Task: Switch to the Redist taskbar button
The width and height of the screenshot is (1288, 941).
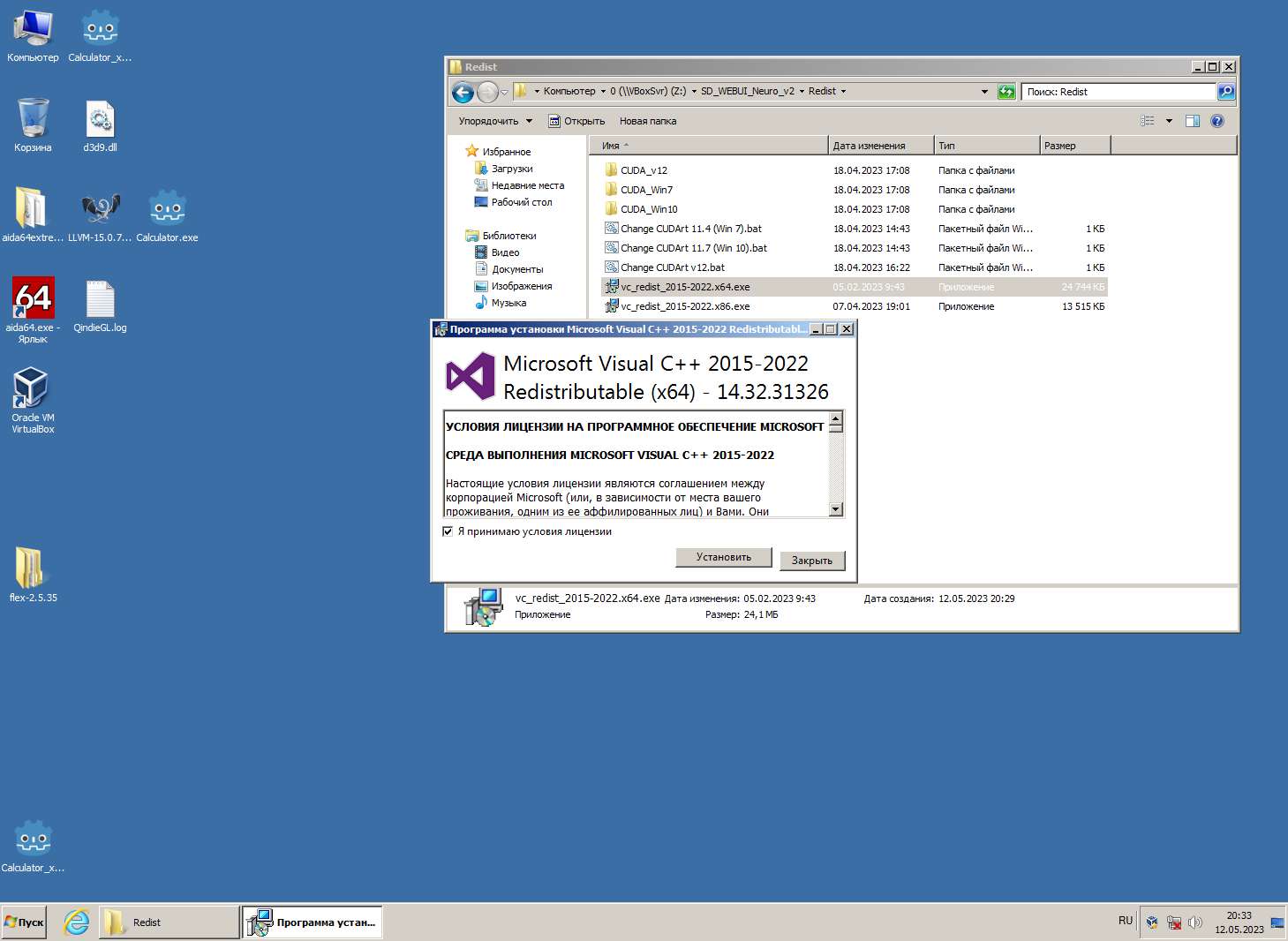Action: click(169, 922)
